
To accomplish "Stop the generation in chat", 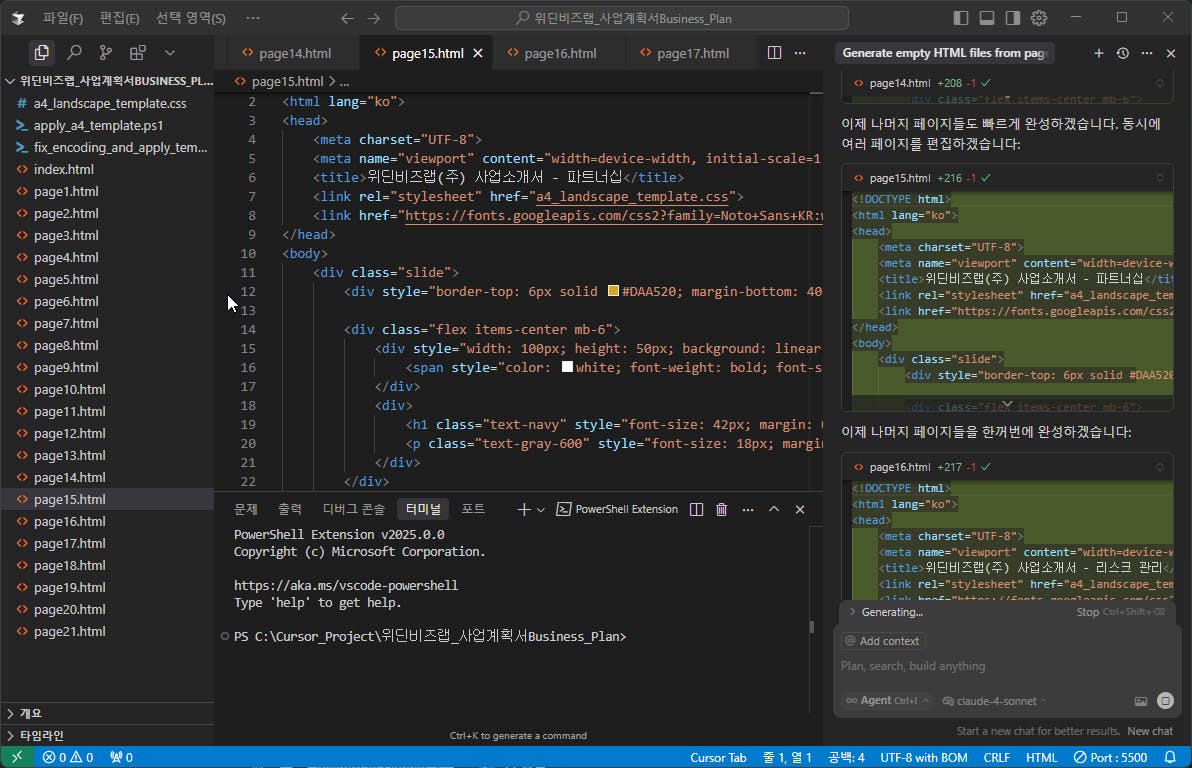I will click(x=1121, y=612).
